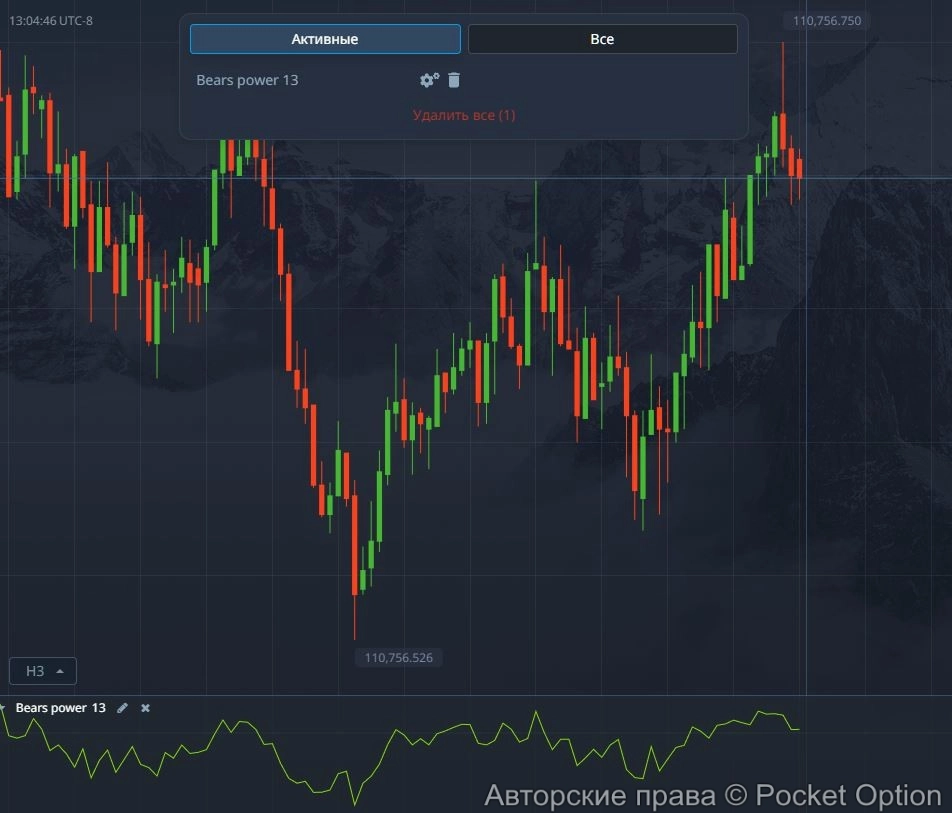952x813 pixels.
Task: Click the vertical marker line near the latest candle
Action: point(807,400)
